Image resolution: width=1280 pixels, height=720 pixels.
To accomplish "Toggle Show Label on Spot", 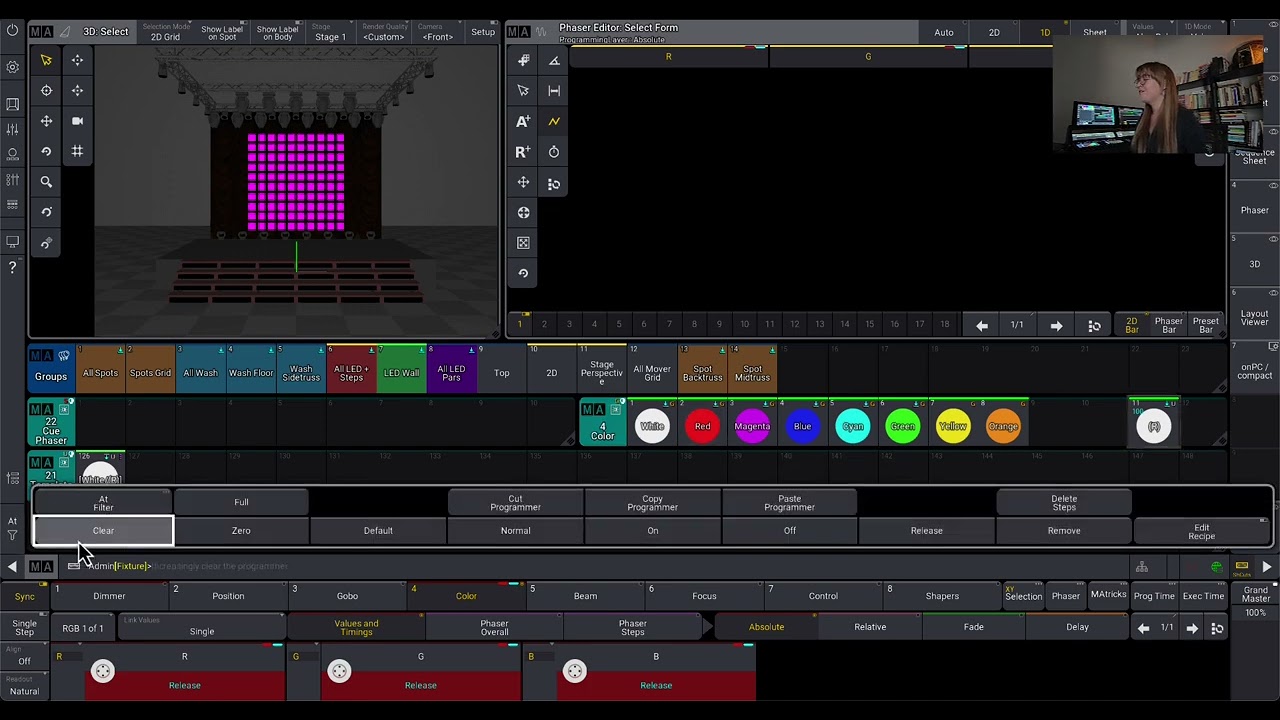I will 222,33.
